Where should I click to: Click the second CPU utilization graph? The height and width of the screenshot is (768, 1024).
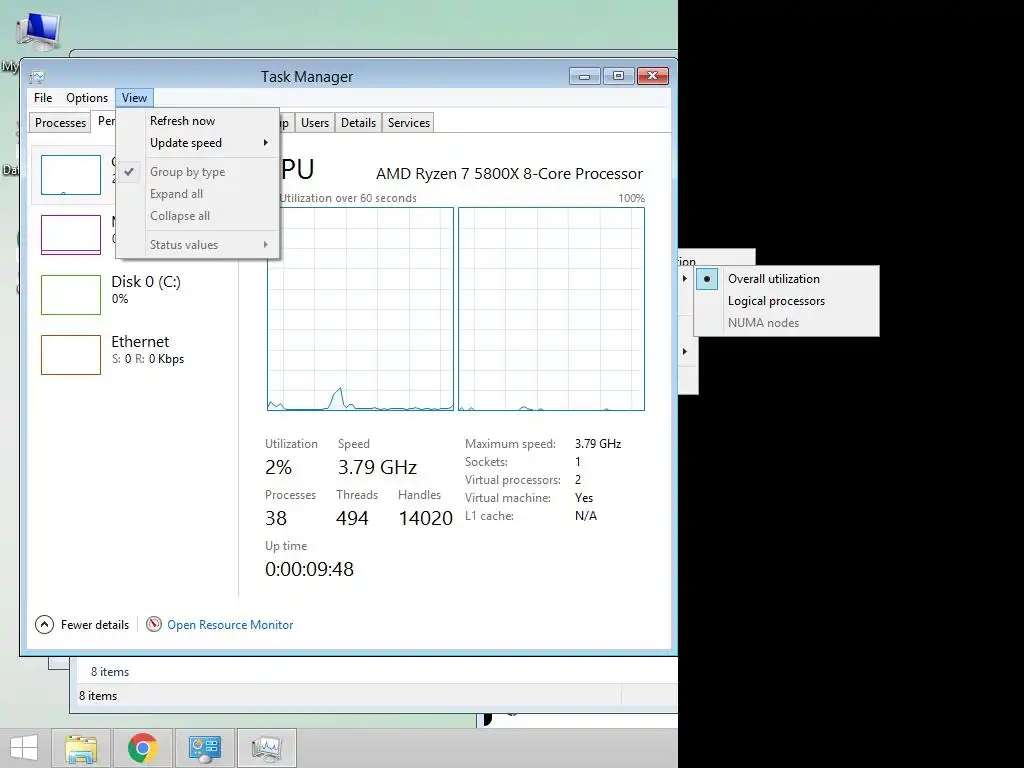551,309
